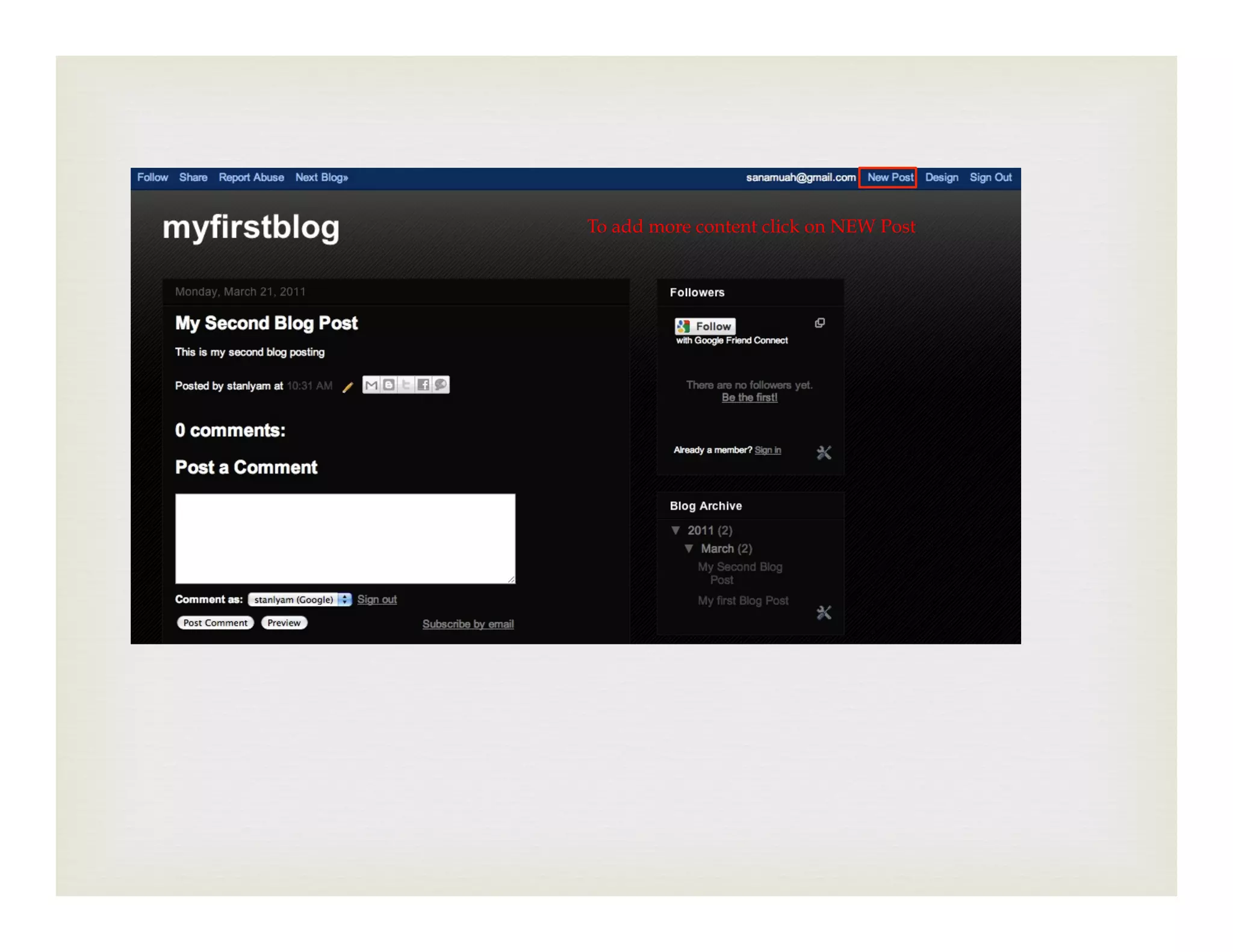Share post via Gmail email icon

click(x=371, y=385)
